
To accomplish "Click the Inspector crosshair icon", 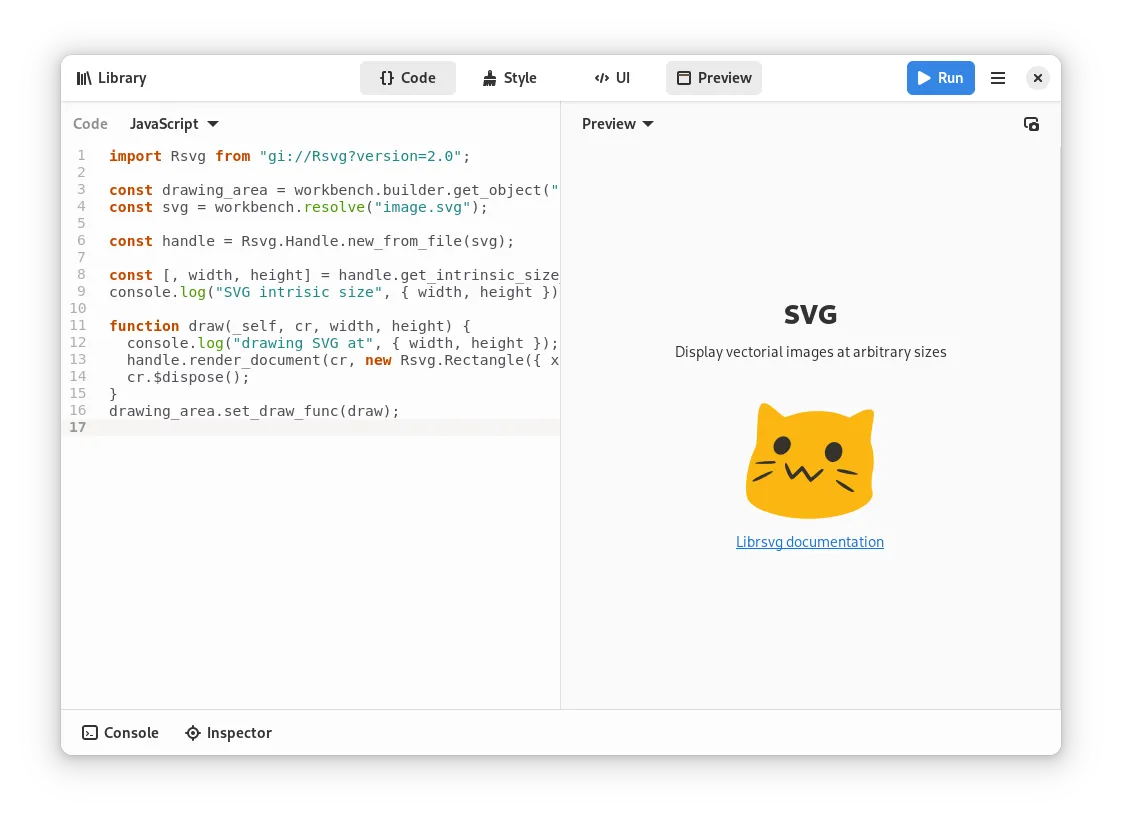I will click(193, 733).
